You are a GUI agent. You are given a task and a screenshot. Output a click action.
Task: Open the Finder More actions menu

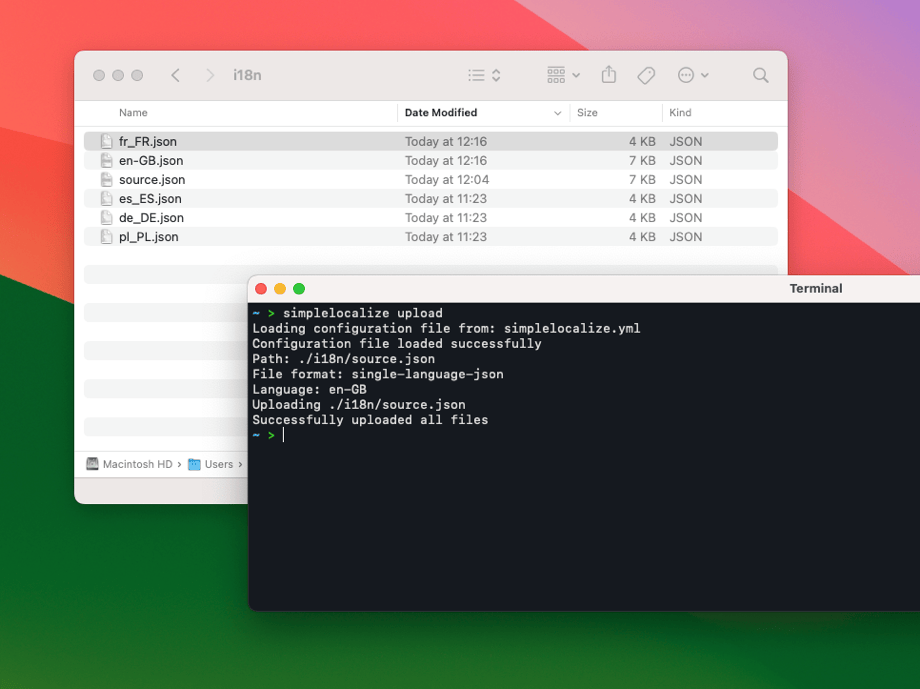point(693,75)
